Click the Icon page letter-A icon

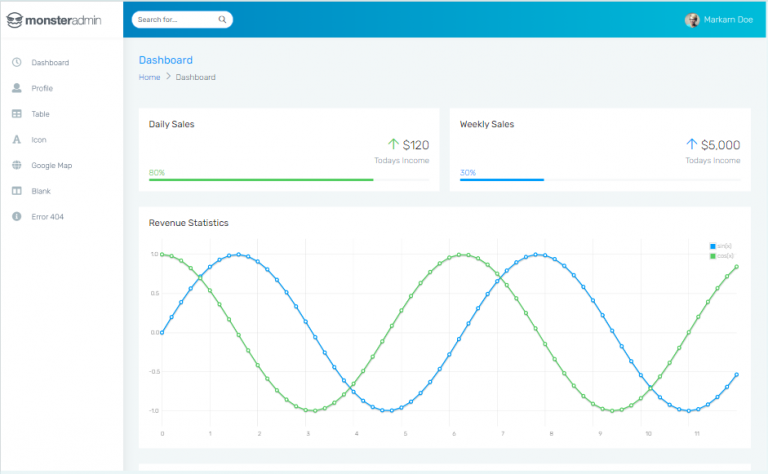click(17, 140)
